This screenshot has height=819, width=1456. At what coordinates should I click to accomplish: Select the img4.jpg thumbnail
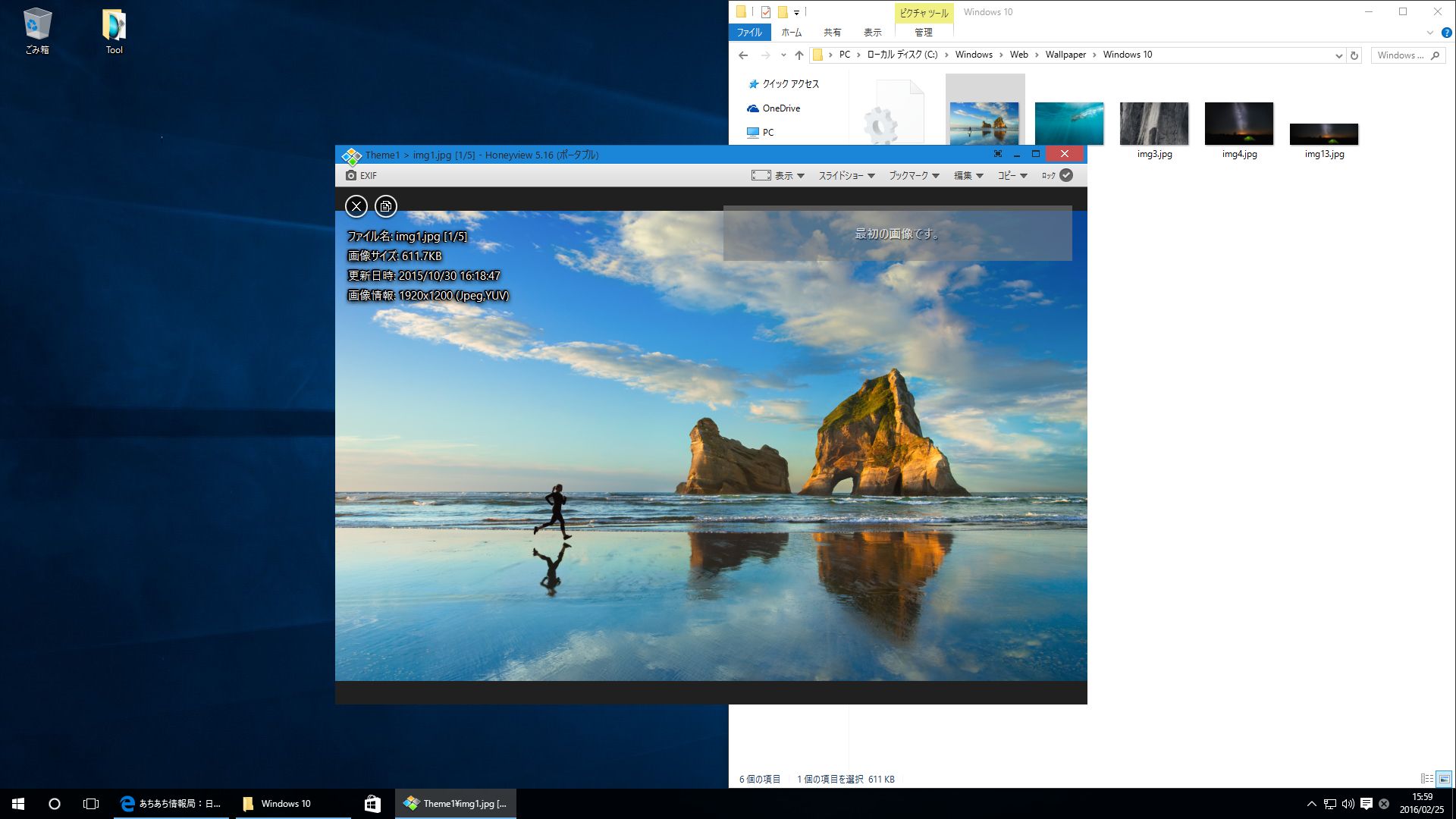[x=1239, y=130]
